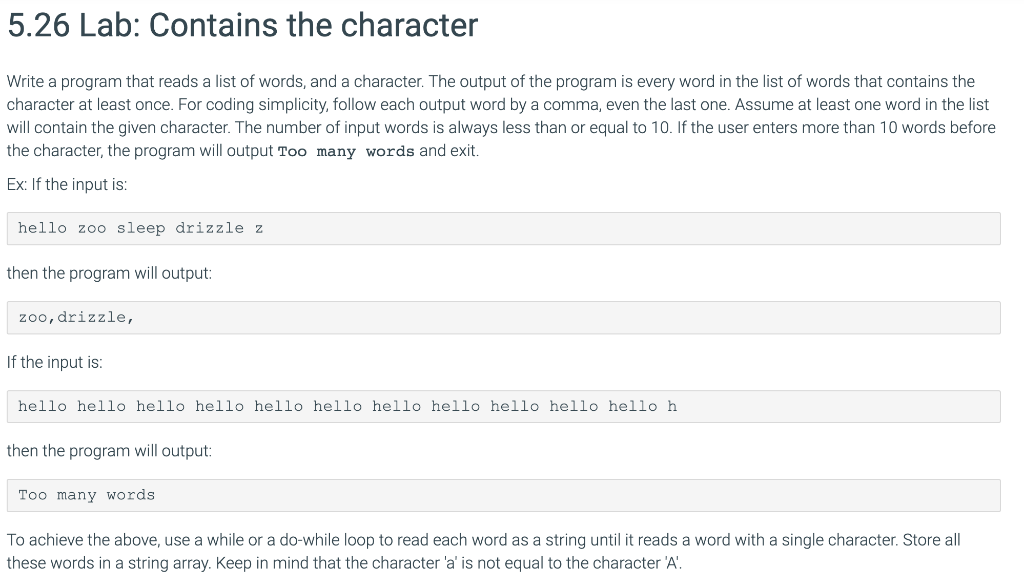Click the repeated 'hello' input example box
Image resolution: width=1024 pixels, height=588 pixels.
(x=504, y=406)
